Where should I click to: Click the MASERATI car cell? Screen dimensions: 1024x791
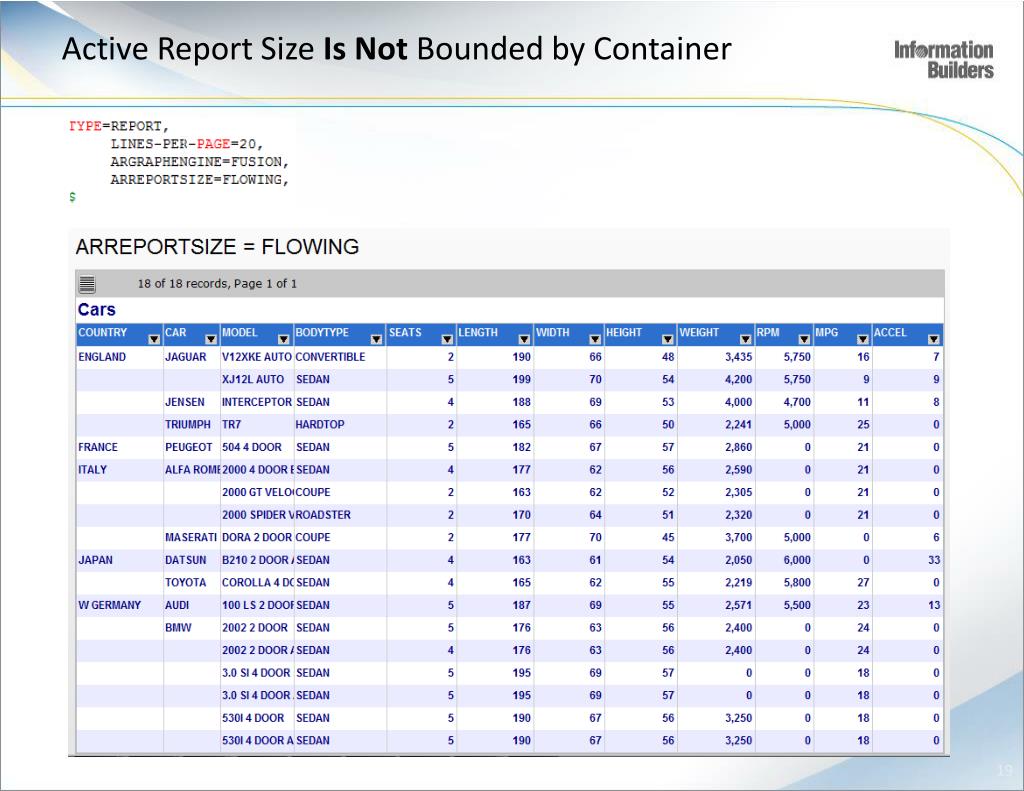pyautogui.click(x=191, y=538)
